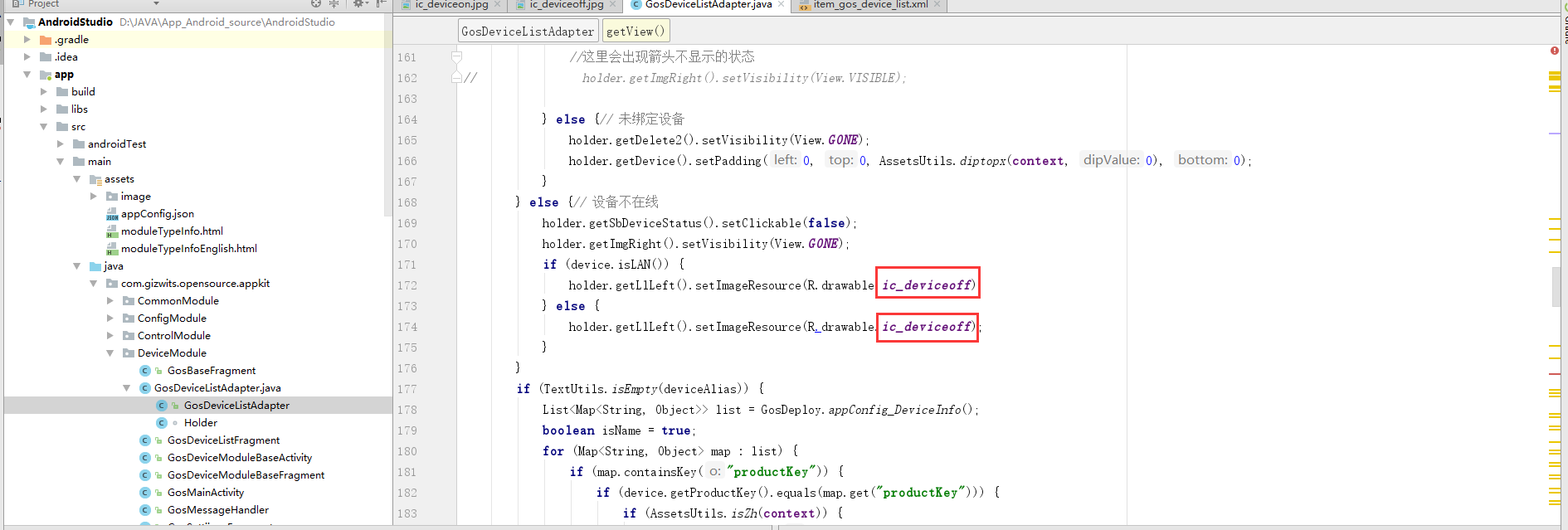Click ic_deviceoff on line 174
Viewport: 1568px width, 530px height.
926,327
